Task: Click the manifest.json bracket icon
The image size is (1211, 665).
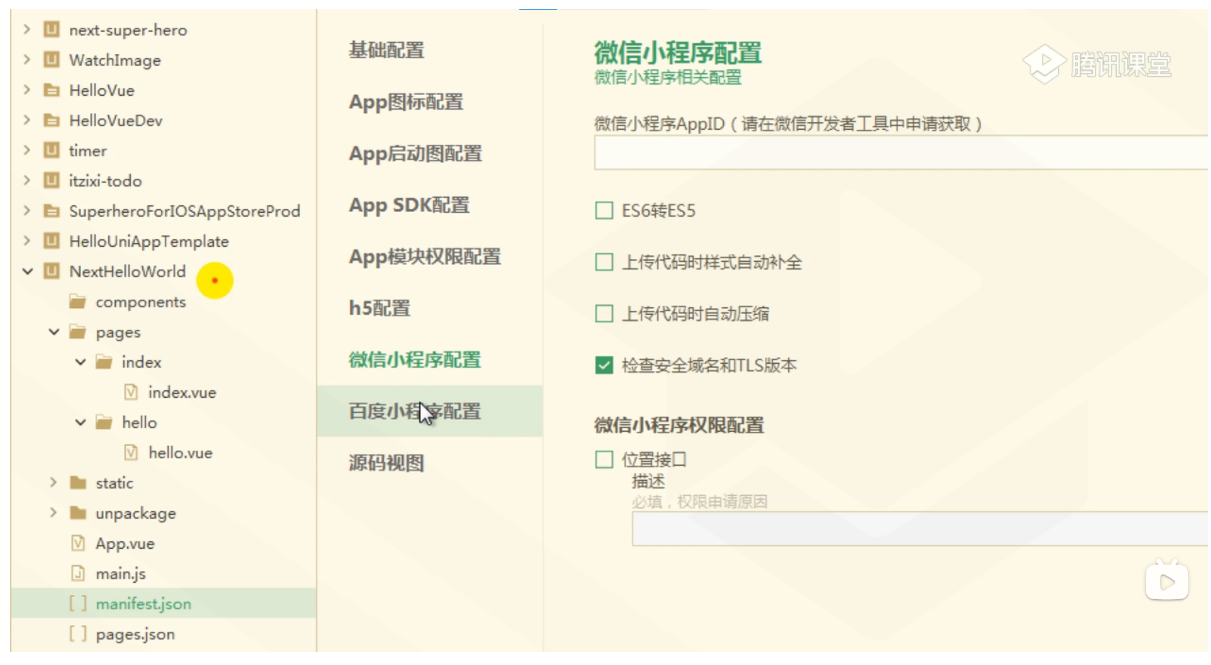Action: [x=78, y=603]
